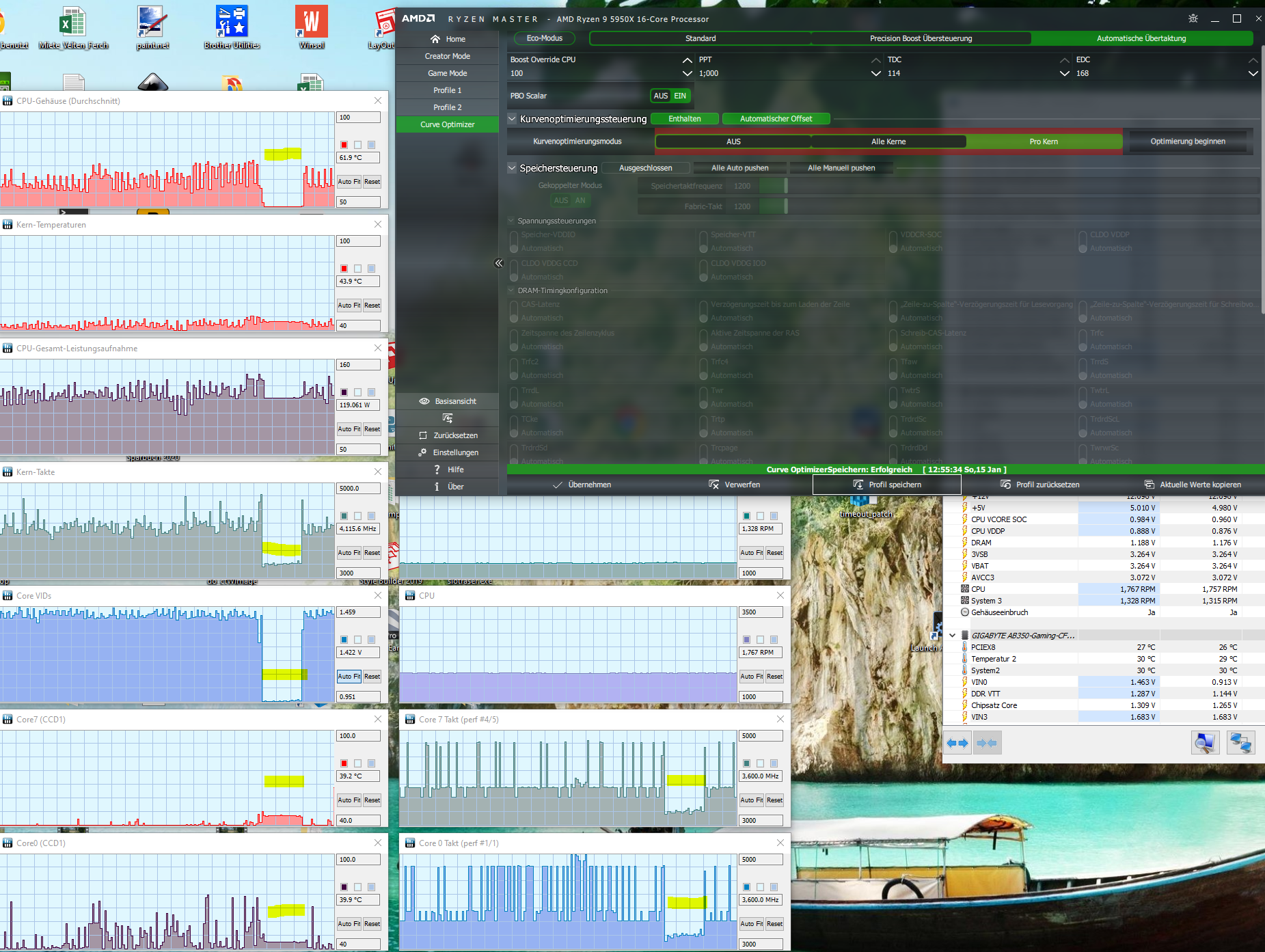The width and height of the screenshot is (1265, 952).
Task: Open the paint.net desktop shortcut
Action: [x=152, y=27]
